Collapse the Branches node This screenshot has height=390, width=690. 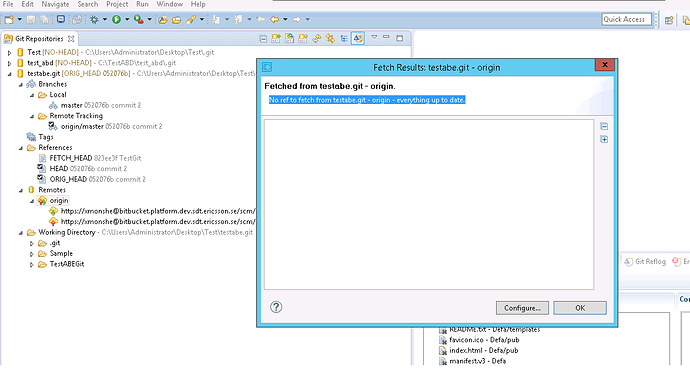(x=21, y=84)
